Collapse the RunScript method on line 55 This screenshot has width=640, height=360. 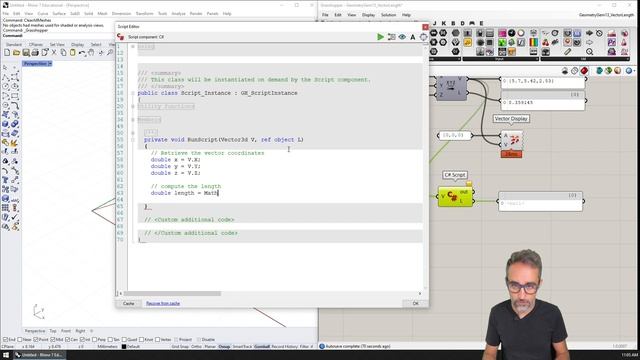point(133,140)
